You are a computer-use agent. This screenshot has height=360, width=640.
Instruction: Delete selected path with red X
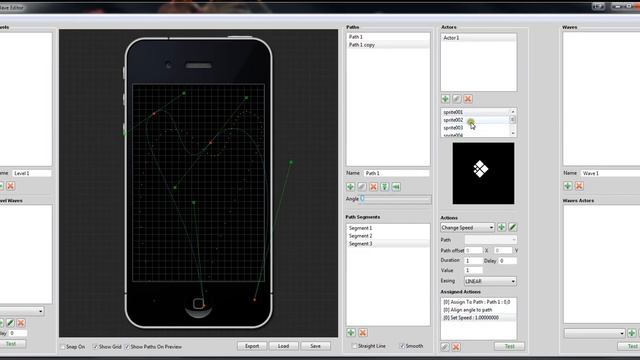(x=373, y=187)
